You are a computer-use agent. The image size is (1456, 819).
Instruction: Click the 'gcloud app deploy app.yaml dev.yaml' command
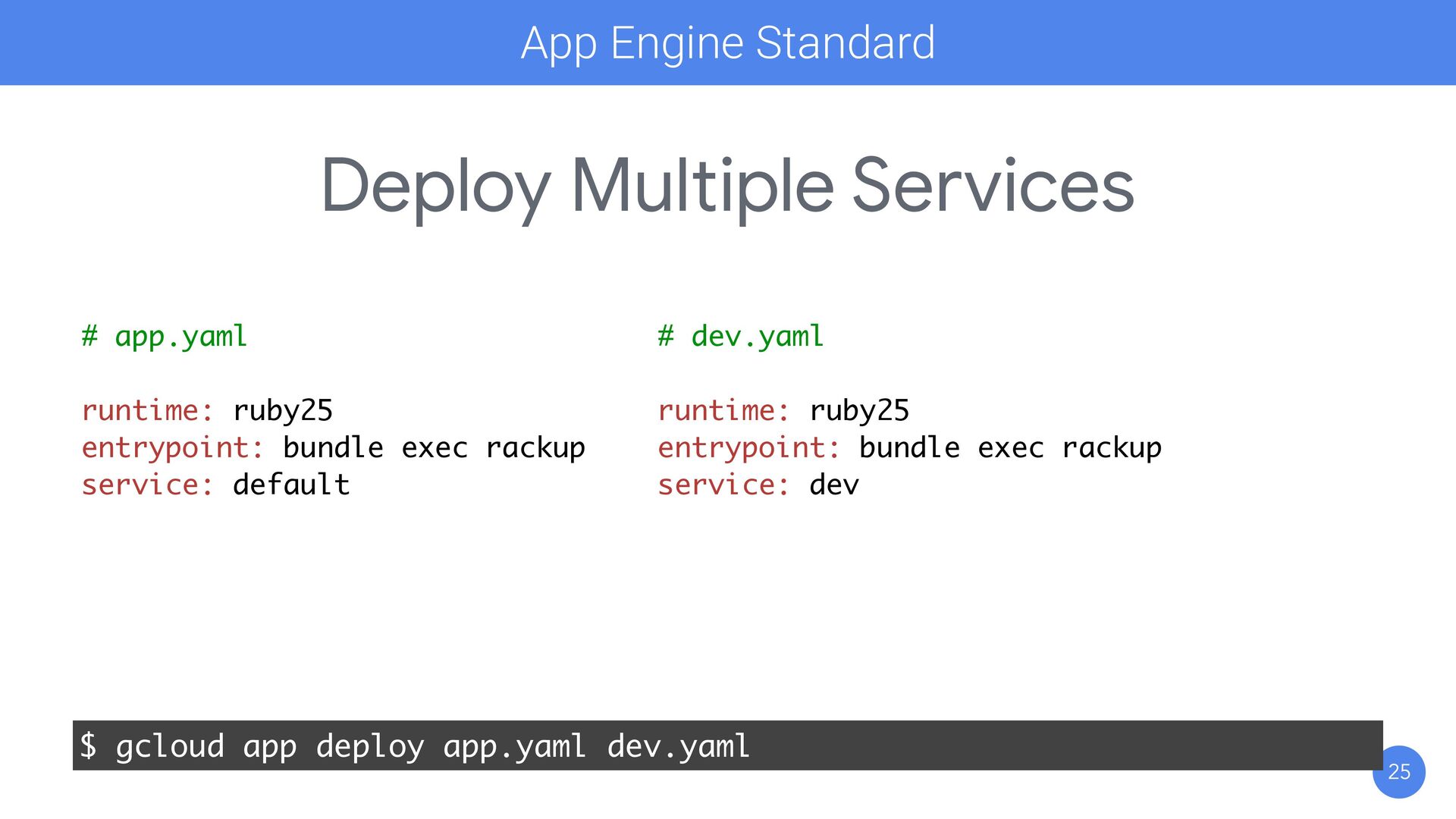[x=432, y=746]
